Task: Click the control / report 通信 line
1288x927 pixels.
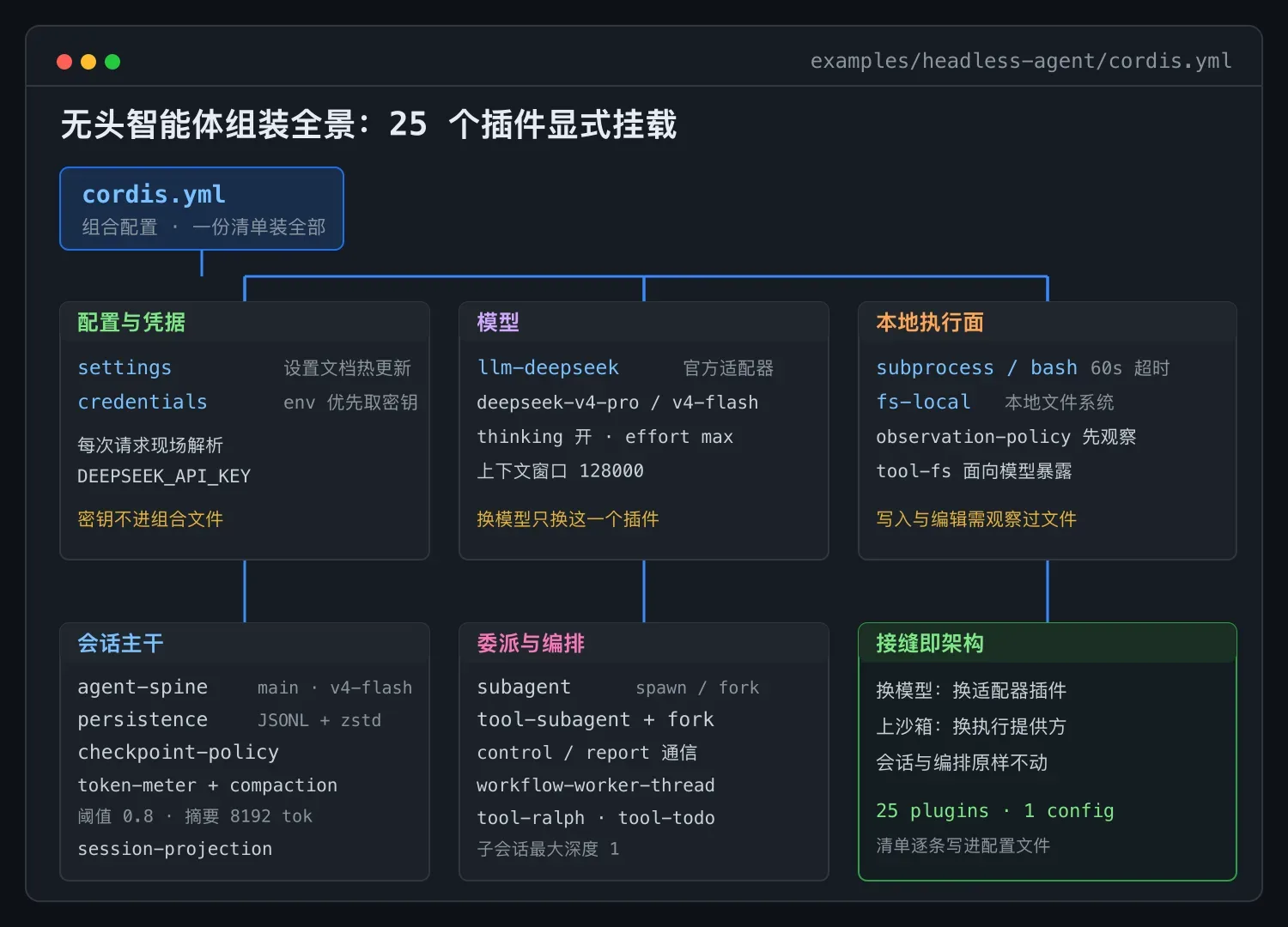Action: coord(586,753)
